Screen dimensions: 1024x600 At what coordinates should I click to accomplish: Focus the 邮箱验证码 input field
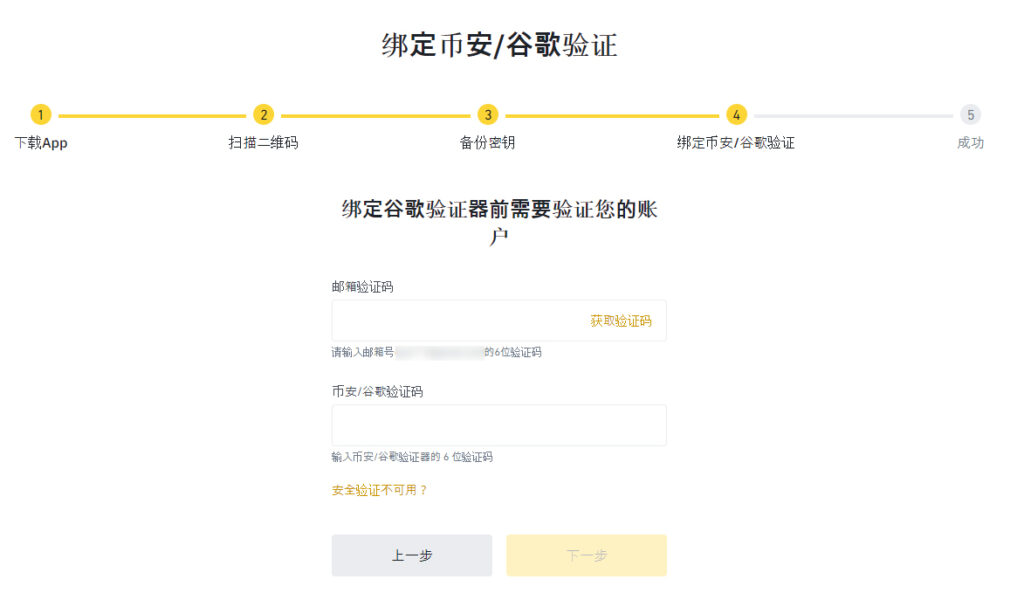click(499, 321)
